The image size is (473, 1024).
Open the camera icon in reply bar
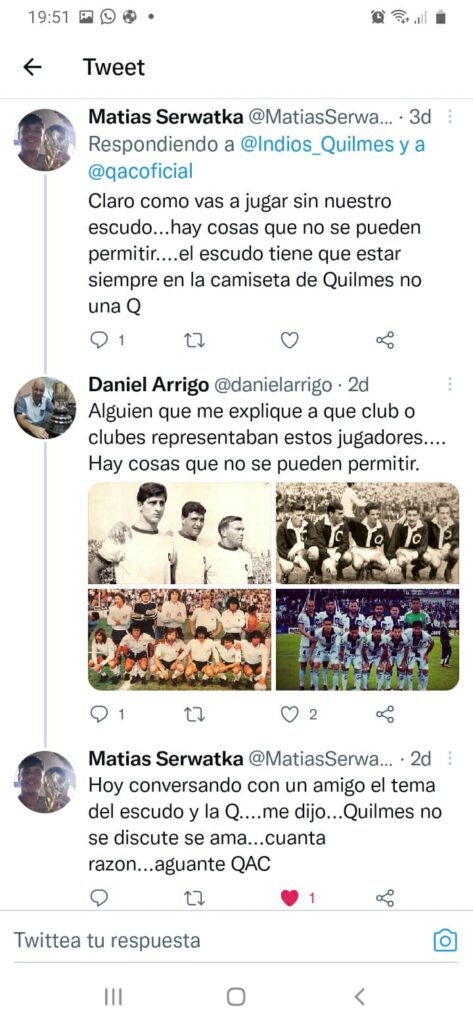coord(445,940)
